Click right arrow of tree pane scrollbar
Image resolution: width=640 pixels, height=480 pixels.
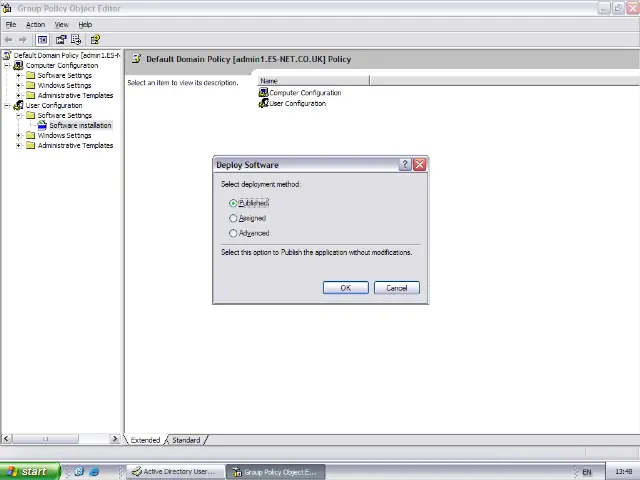point(115,439)
